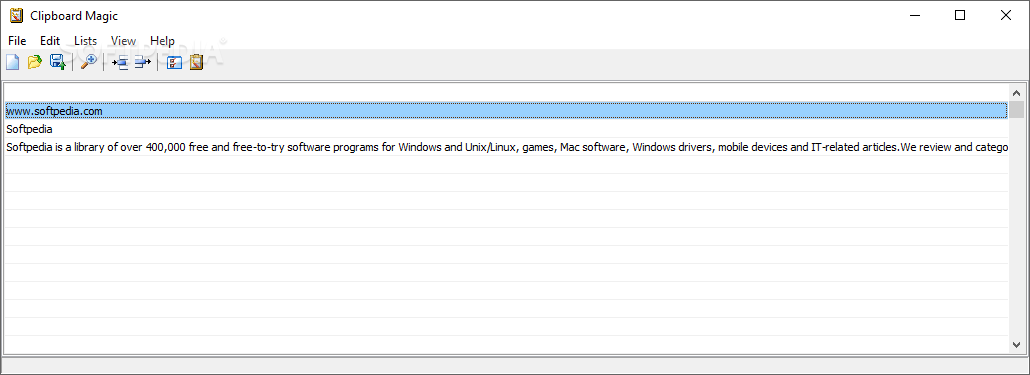Image resolution: width=1030 pixels, height=375 pixels.
Task: Click the vertical scrollbar thumb
Action: [1017, 110]
